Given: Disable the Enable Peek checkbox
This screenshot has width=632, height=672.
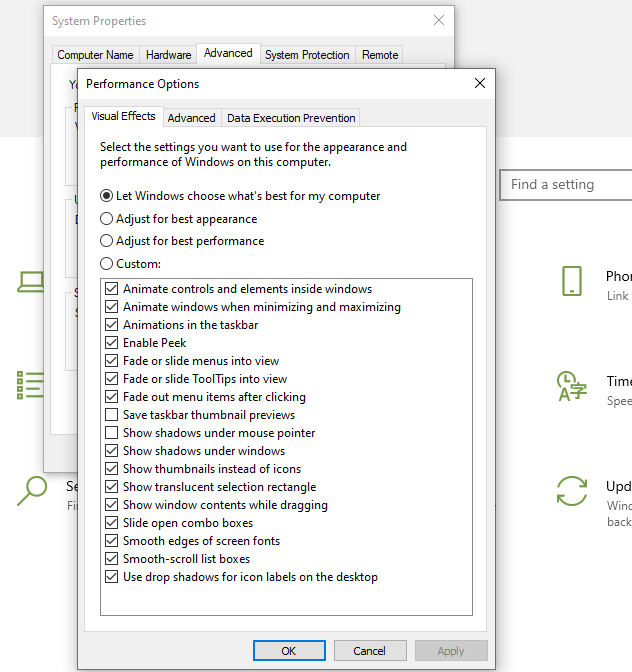Looking at the screenshot, I should (111, 343).
